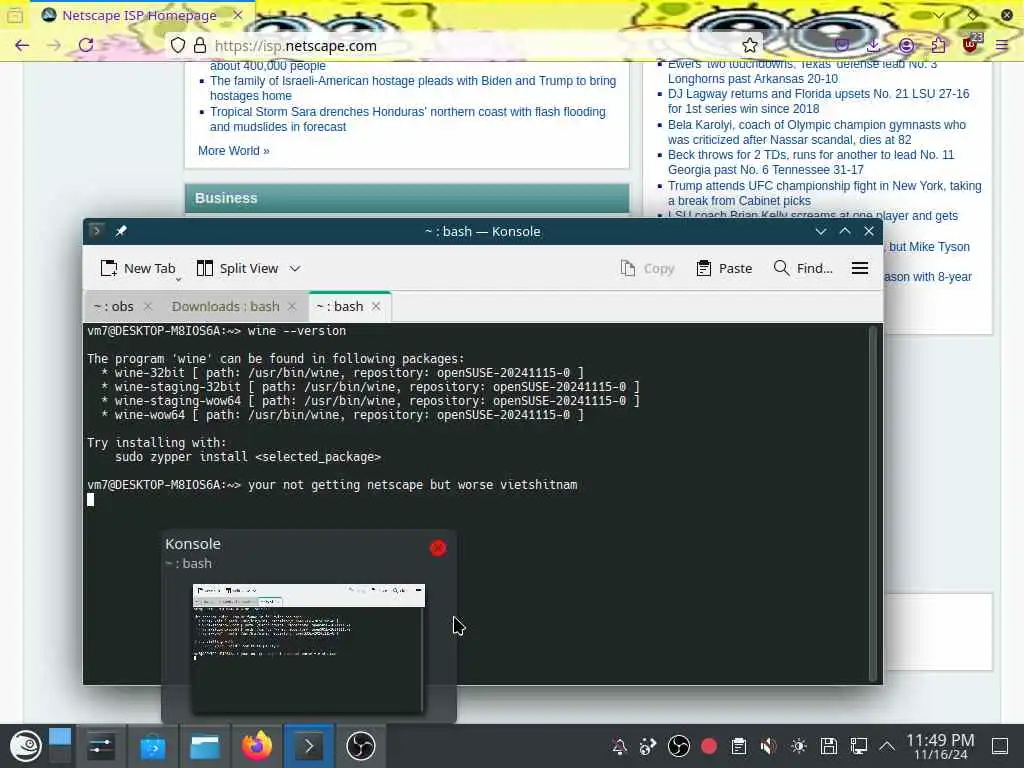Open Tropical Storm Sara Honduras headline
This screenshot has height=768, width=1024.
pyautogui.click(x=408, y=120)
